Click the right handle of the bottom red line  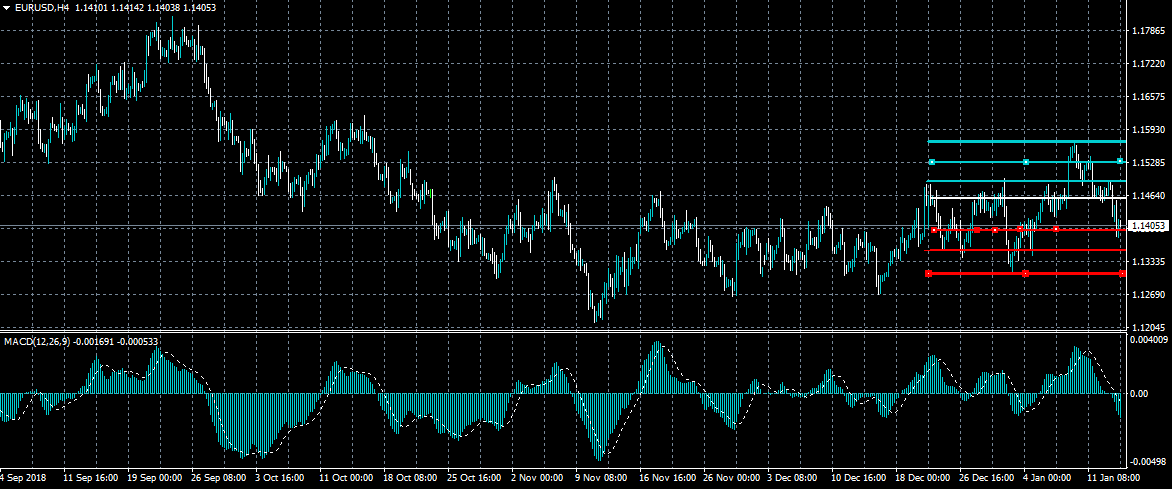[1121, 273]
